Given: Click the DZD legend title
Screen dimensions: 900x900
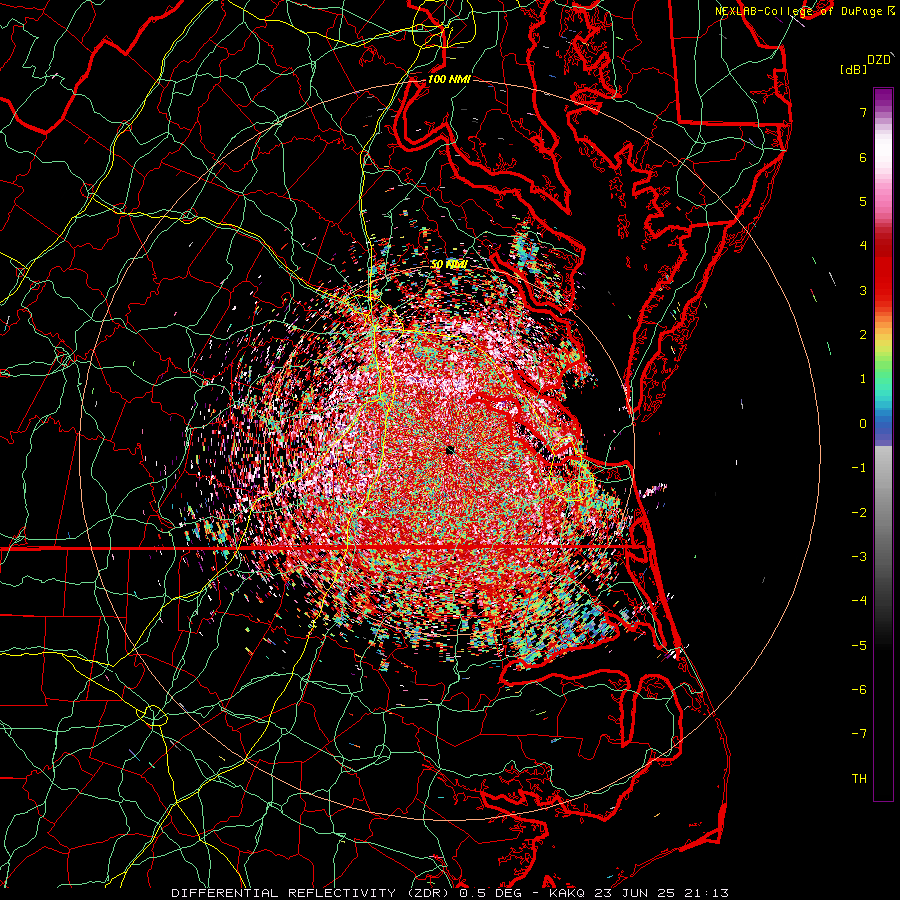Looking at the screenshot, I should pyautogui.click(x=879, y=60).
